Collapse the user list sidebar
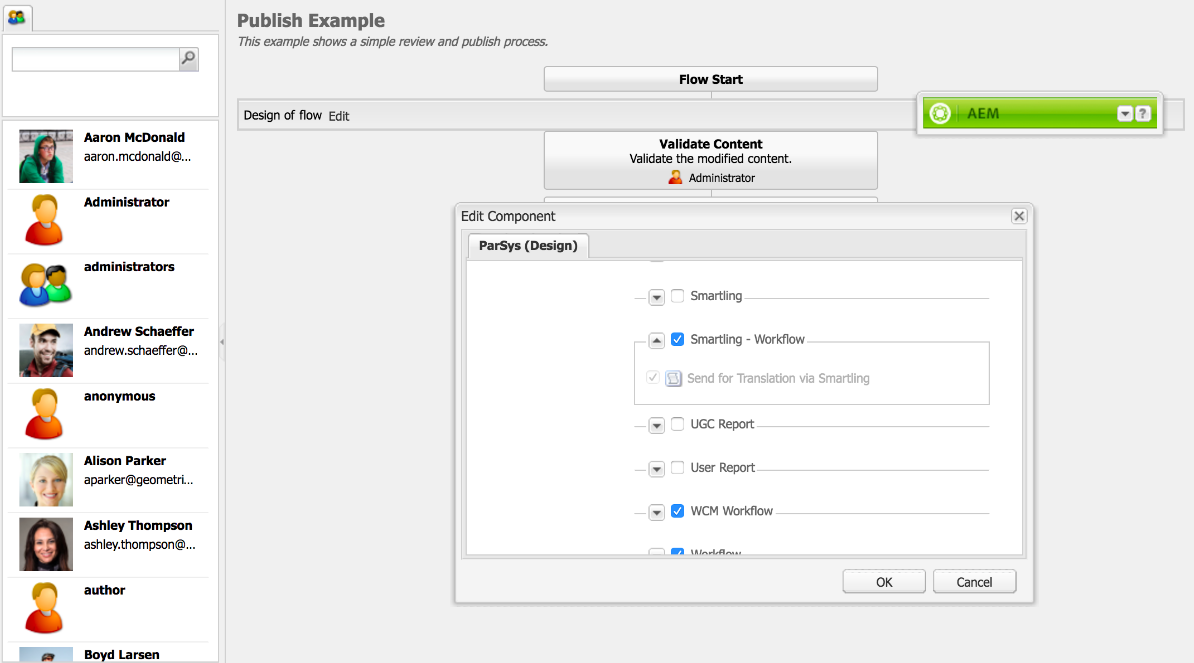The image size is (1194, 663). click(x=224, y=340)
